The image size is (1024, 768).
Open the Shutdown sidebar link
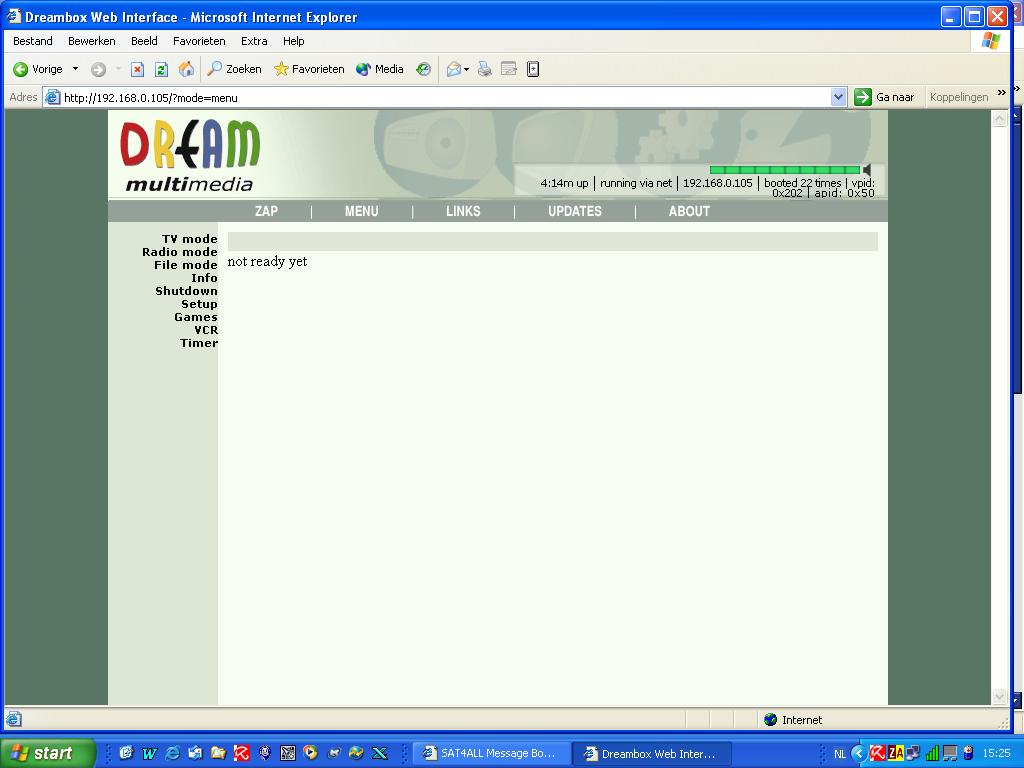point(186,291)
